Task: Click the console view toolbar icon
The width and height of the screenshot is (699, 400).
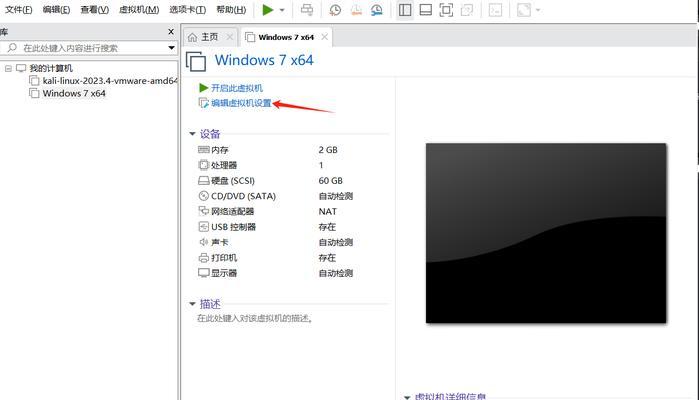Action: (x=495, y=10)
